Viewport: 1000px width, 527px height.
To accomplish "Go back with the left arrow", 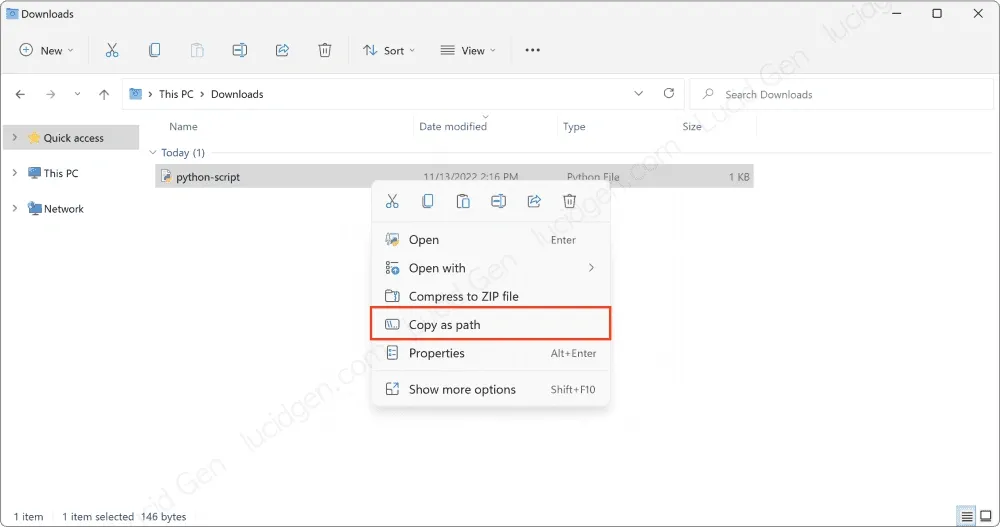I will (x=20, y=94).
